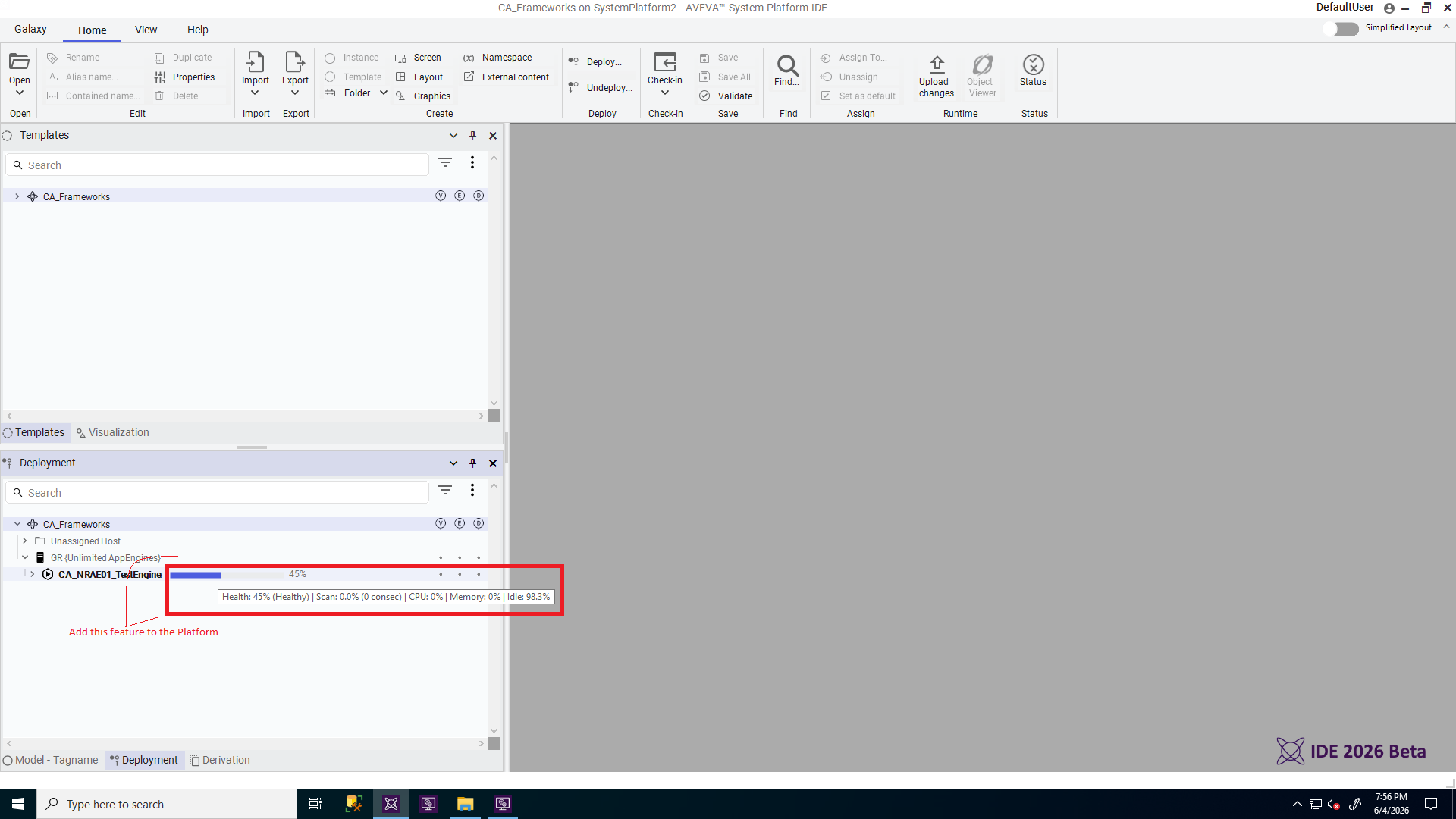1456x819 pixels.
Task: Toggle the E indicator on Deployment CA_Frameworks
Action: (x=460, y=524)
